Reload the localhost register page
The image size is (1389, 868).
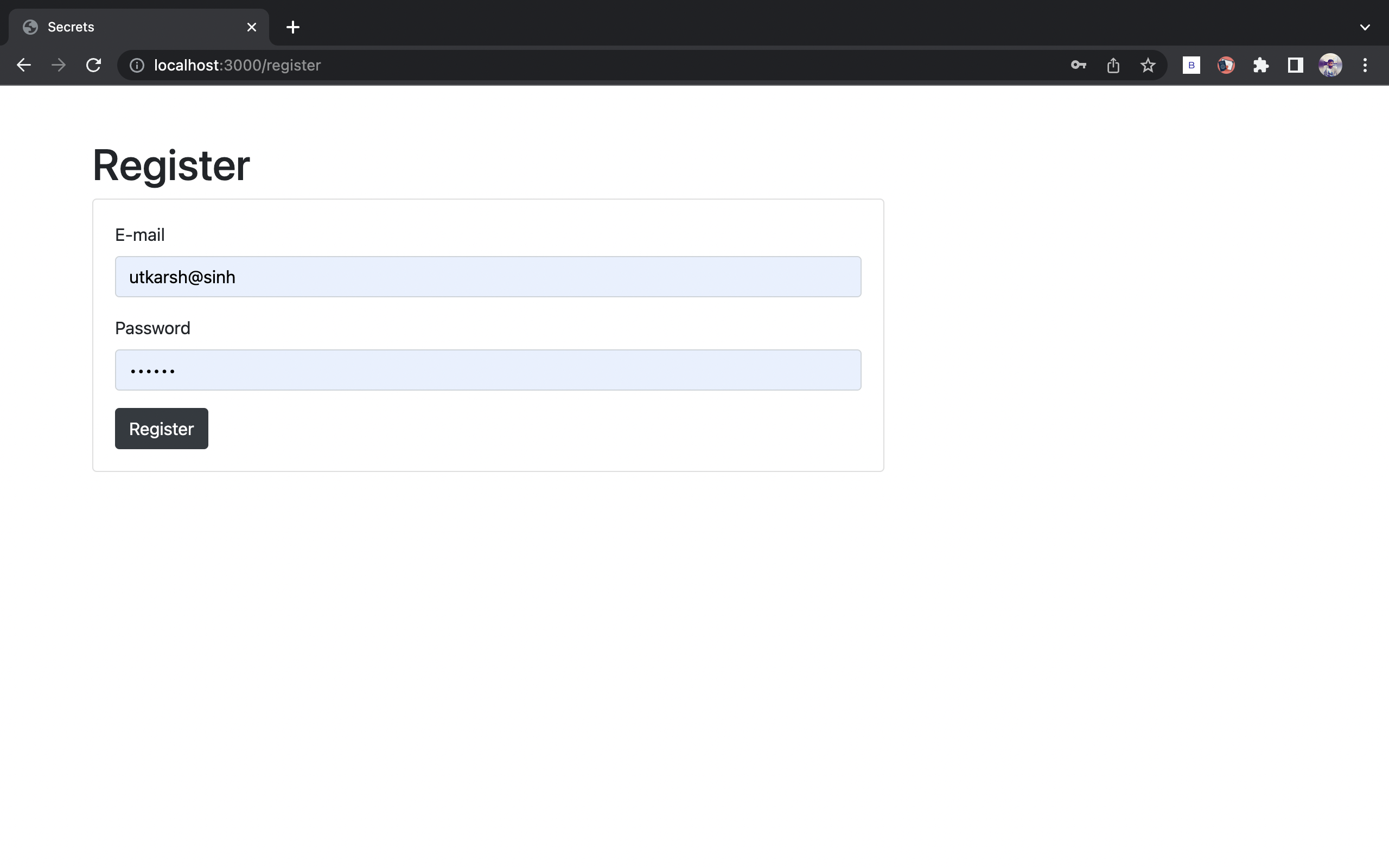[93, 66]
